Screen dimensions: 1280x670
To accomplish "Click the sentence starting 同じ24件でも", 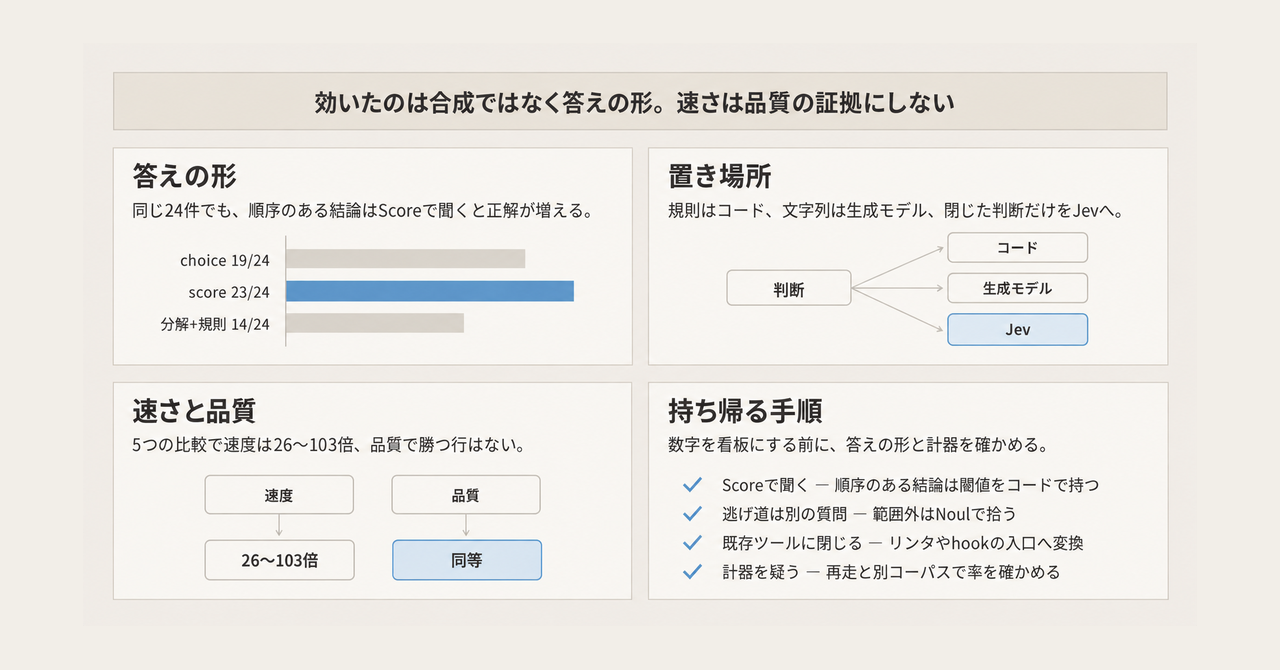I will coord(362,212).
